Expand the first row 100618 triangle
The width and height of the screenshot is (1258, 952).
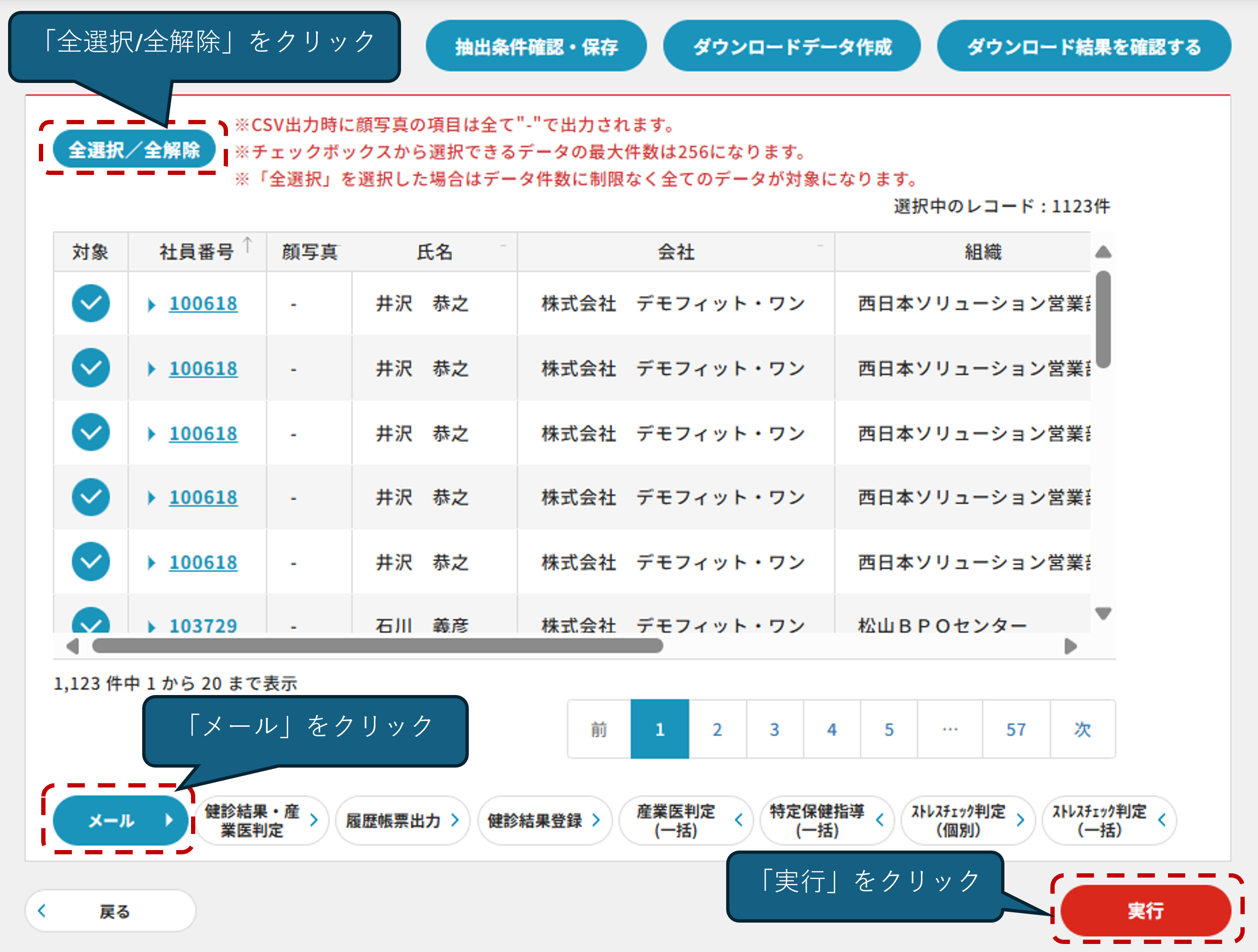[151, 305]
